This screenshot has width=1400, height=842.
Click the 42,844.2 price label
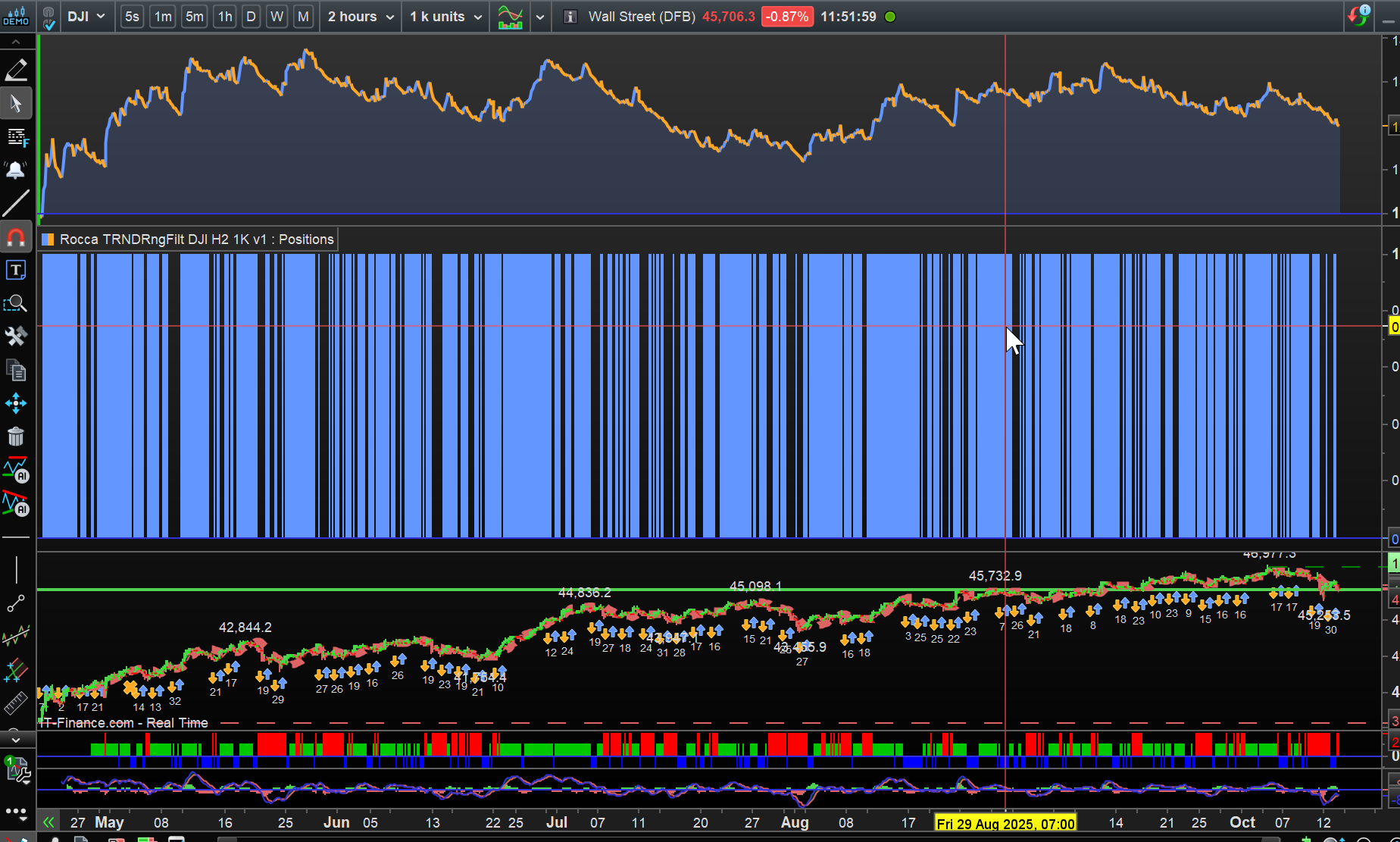(x=245, y=628)
